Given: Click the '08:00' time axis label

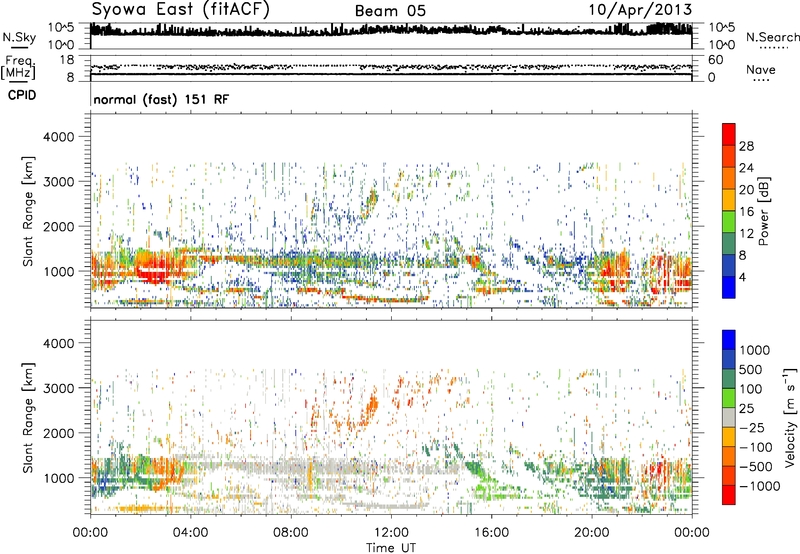Looking at the screenshot, I should (291, 533).
